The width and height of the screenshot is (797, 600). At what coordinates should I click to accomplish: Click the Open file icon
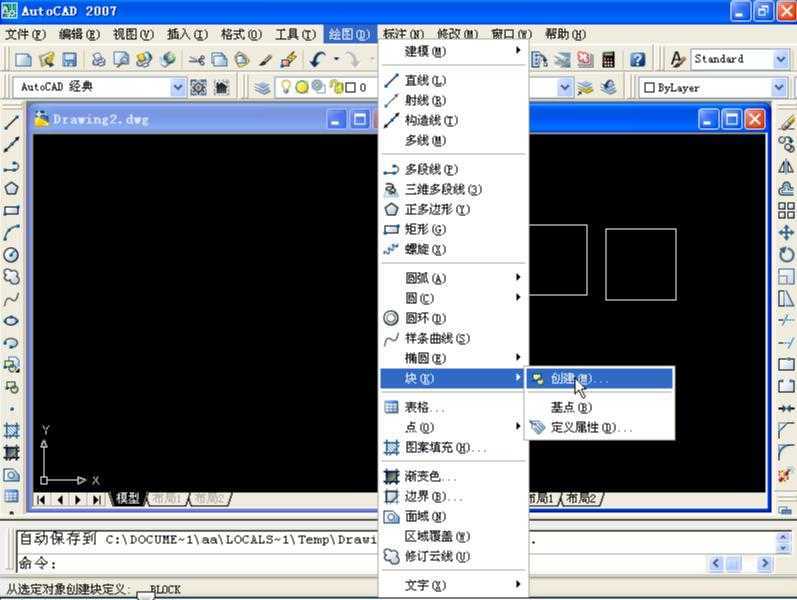click(46, 59)
